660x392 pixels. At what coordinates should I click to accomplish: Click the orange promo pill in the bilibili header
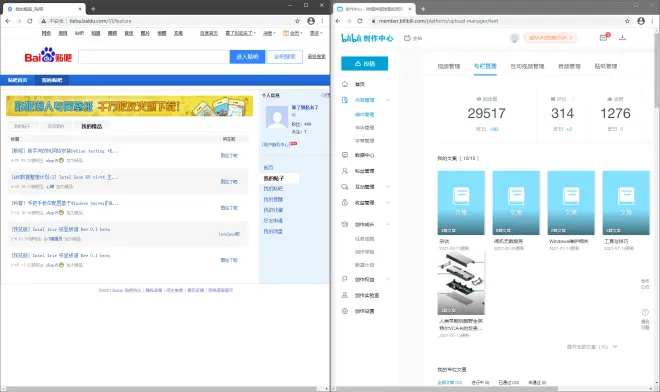(551, 37)
